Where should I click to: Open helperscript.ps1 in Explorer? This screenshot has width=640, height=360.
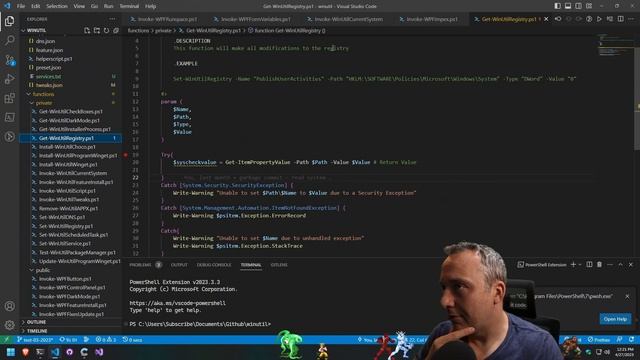(x=53, y=59)
